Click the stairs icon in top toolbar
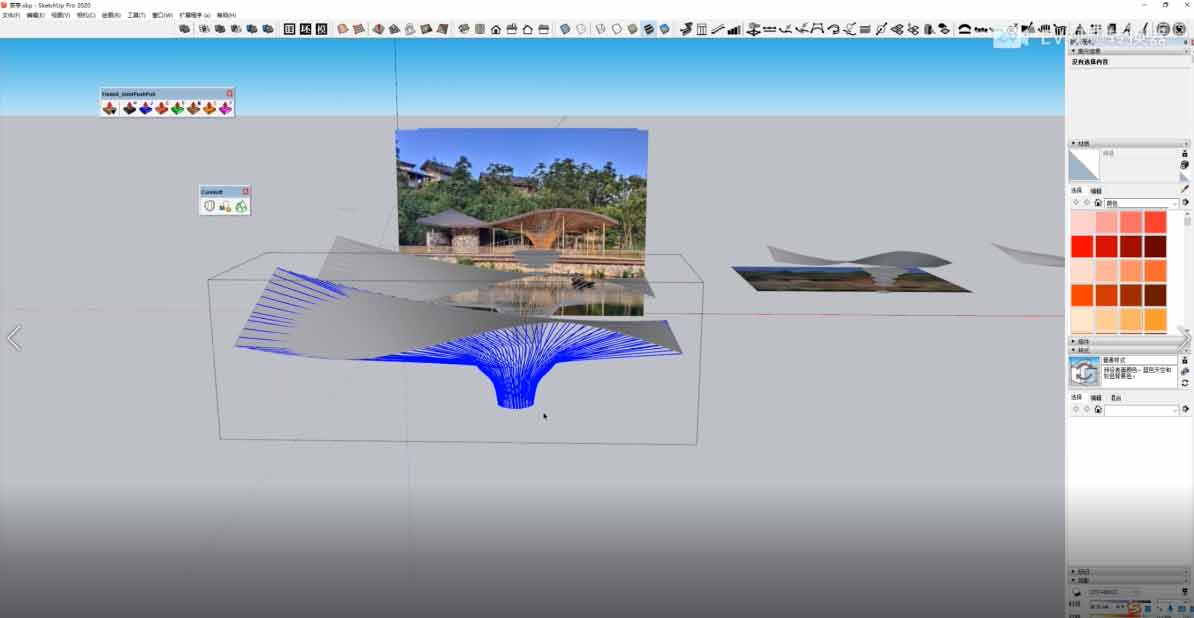 point(734,29)
